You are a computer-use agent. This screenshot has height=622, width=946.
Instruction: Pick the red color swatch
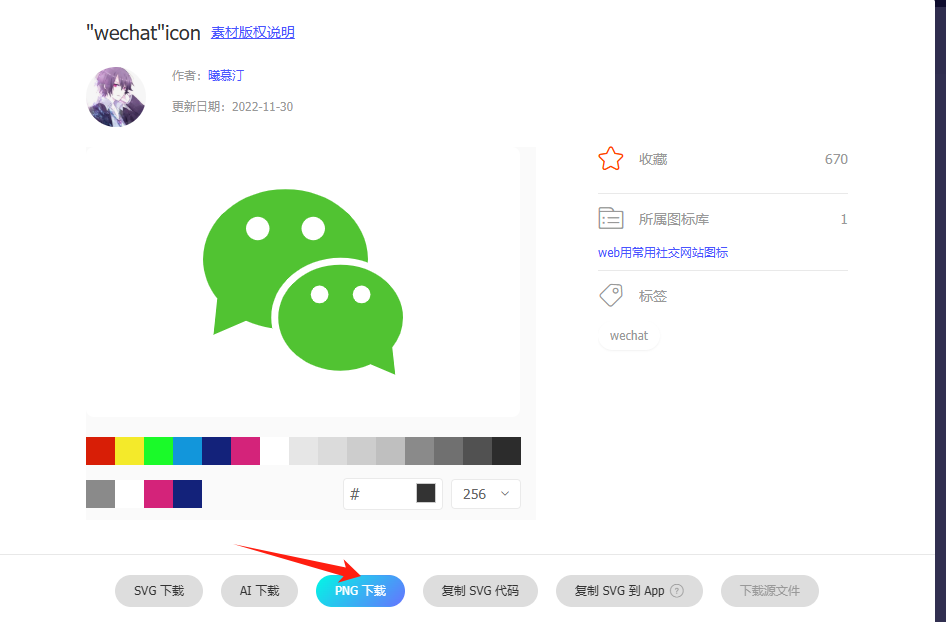click(100, 451)
